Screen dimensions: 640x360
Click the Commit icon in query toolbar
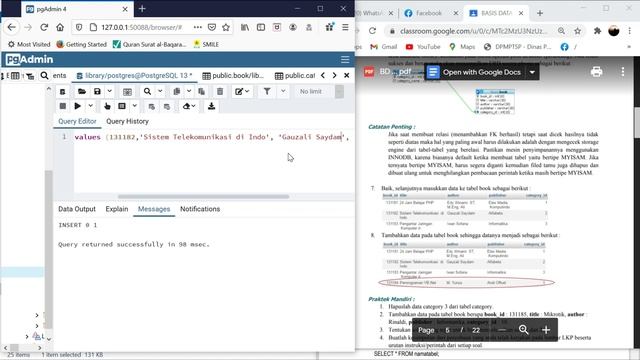click(151, 106)
